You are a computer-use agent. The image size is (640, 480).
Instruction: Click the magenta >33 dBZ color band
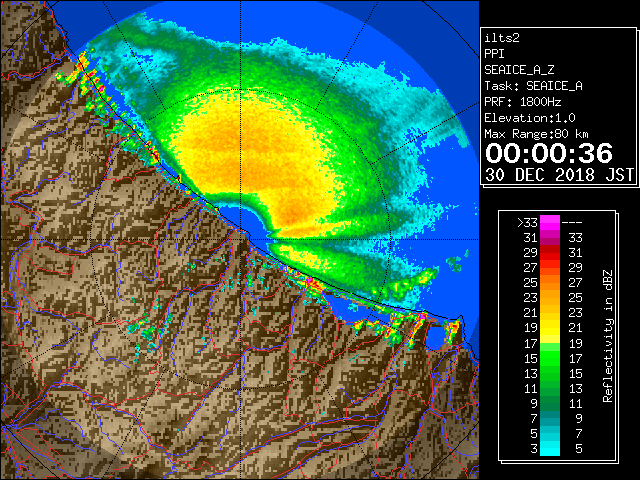[x=550, y=223]
